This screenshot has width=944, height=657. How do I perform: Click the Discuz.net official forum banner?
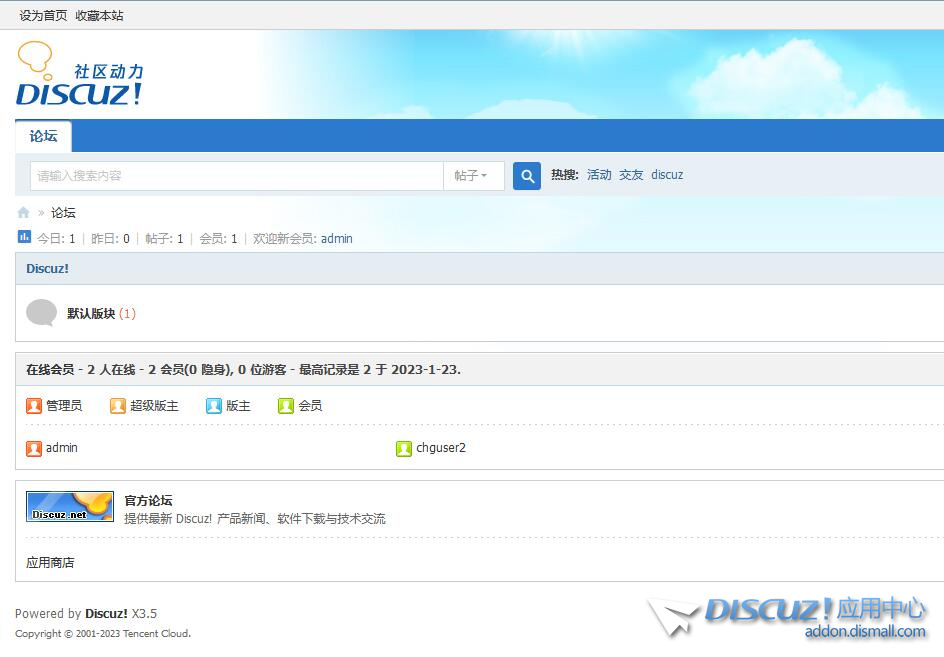pyautogui.click(x=69, y=506)
